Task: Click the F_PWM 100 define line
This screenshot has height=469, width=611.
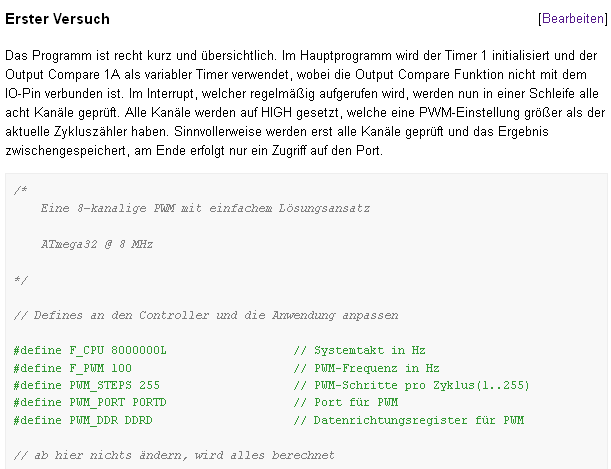Action: tap(72, 368)
